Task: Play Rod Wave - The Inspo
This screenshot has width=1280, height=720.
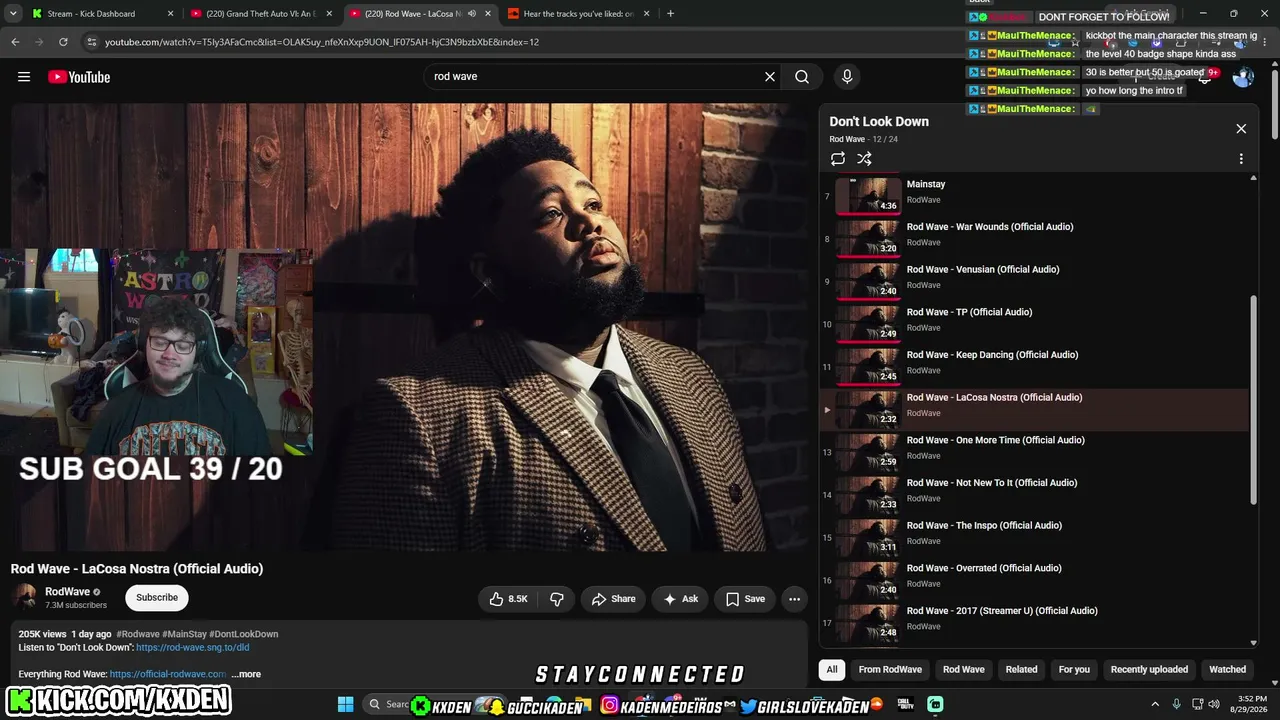Action: click(1035, 536)
